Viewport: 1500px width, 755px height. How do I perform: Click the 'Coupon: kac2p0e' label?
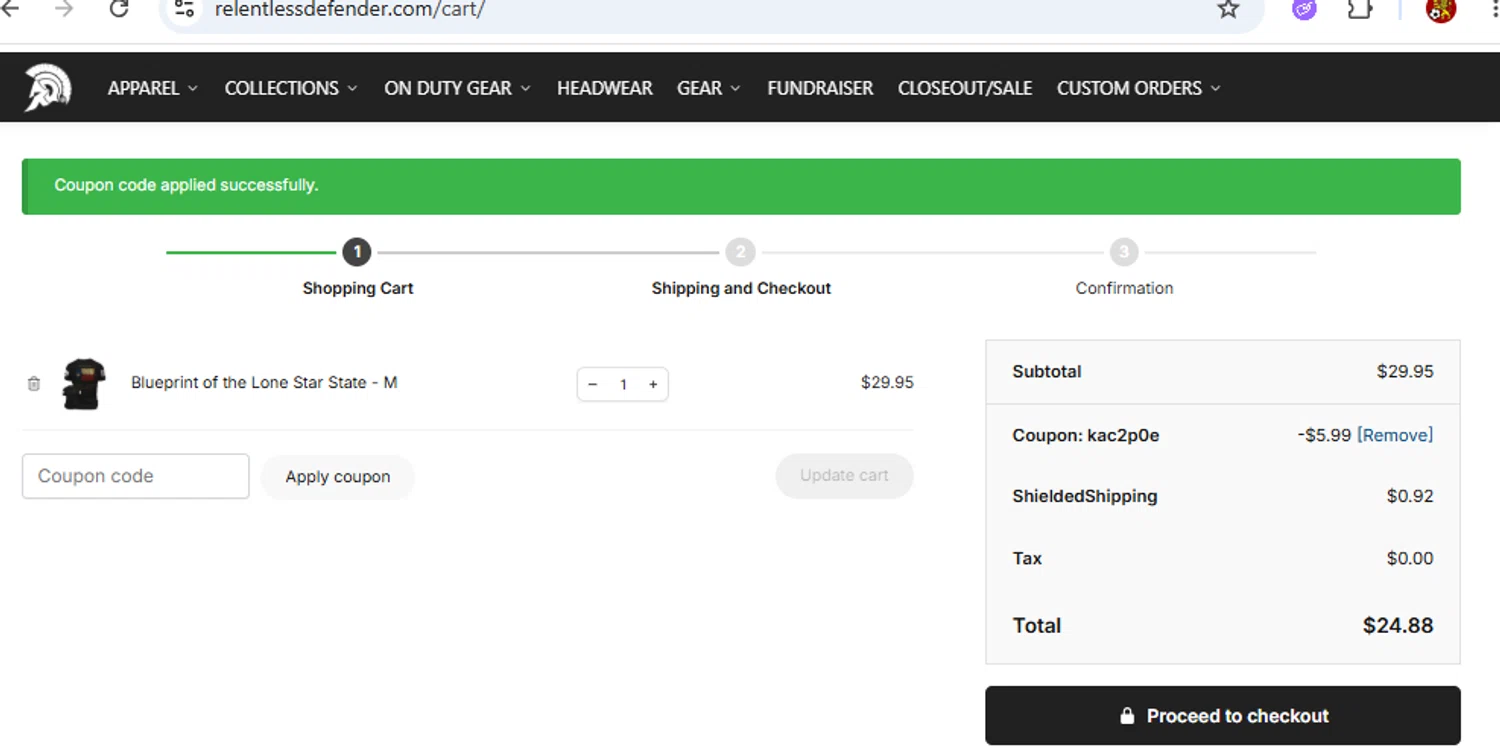[1086, 435]
